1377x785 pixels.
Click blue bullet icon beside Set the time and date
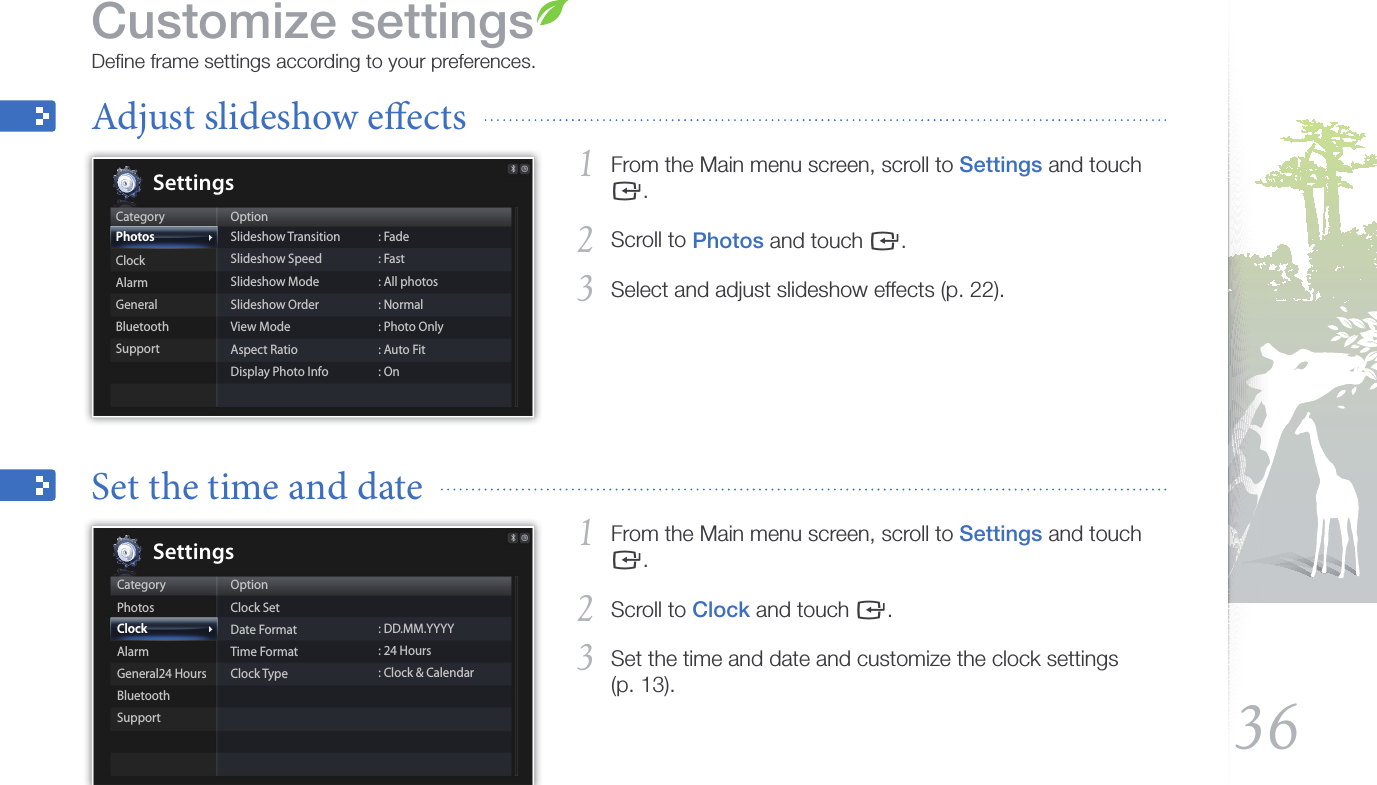[x=28, y=486]
